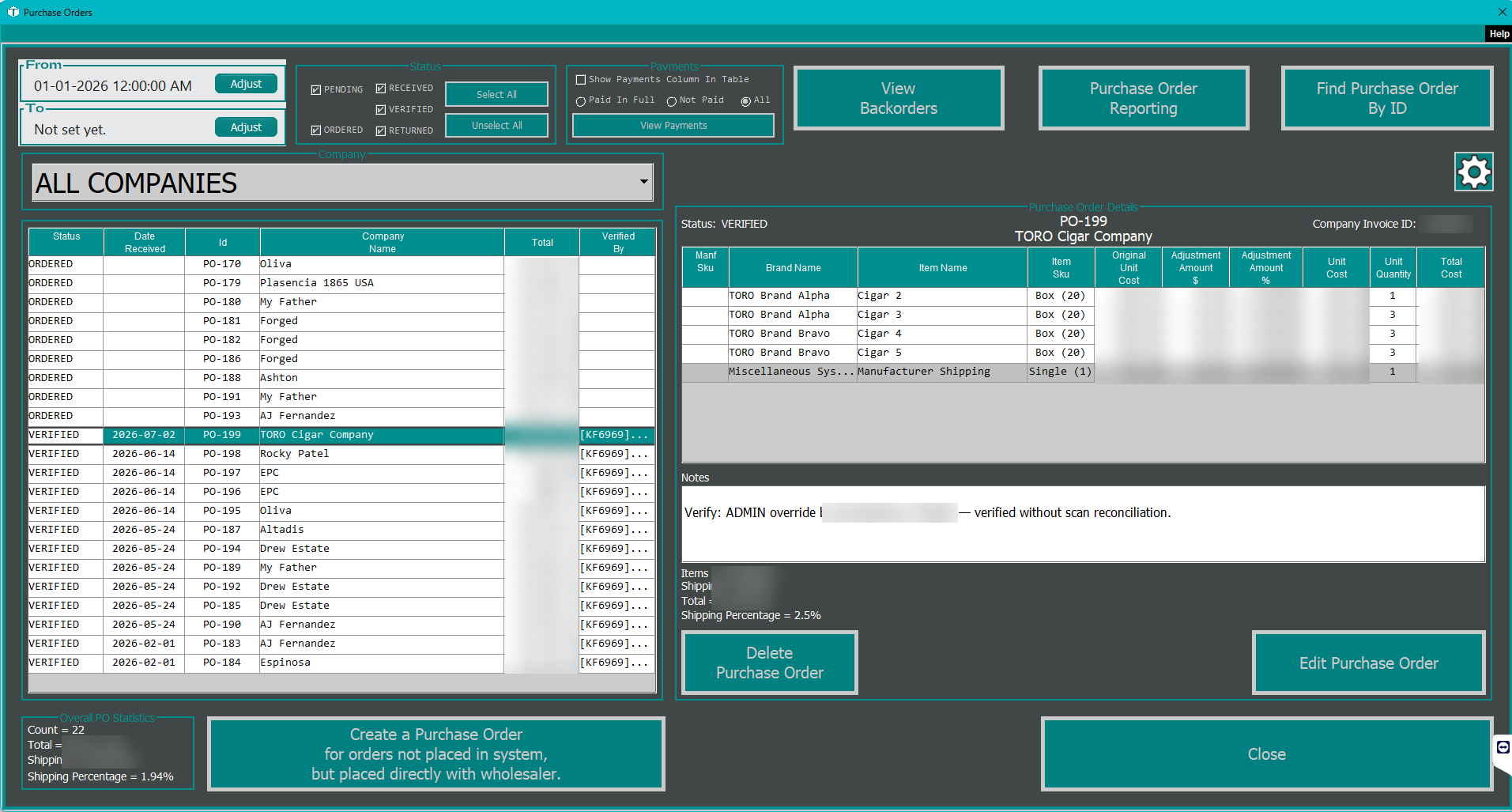The image size is (1512, 812).
Task: Select the All payments radio option
Action: click(745, 100)
